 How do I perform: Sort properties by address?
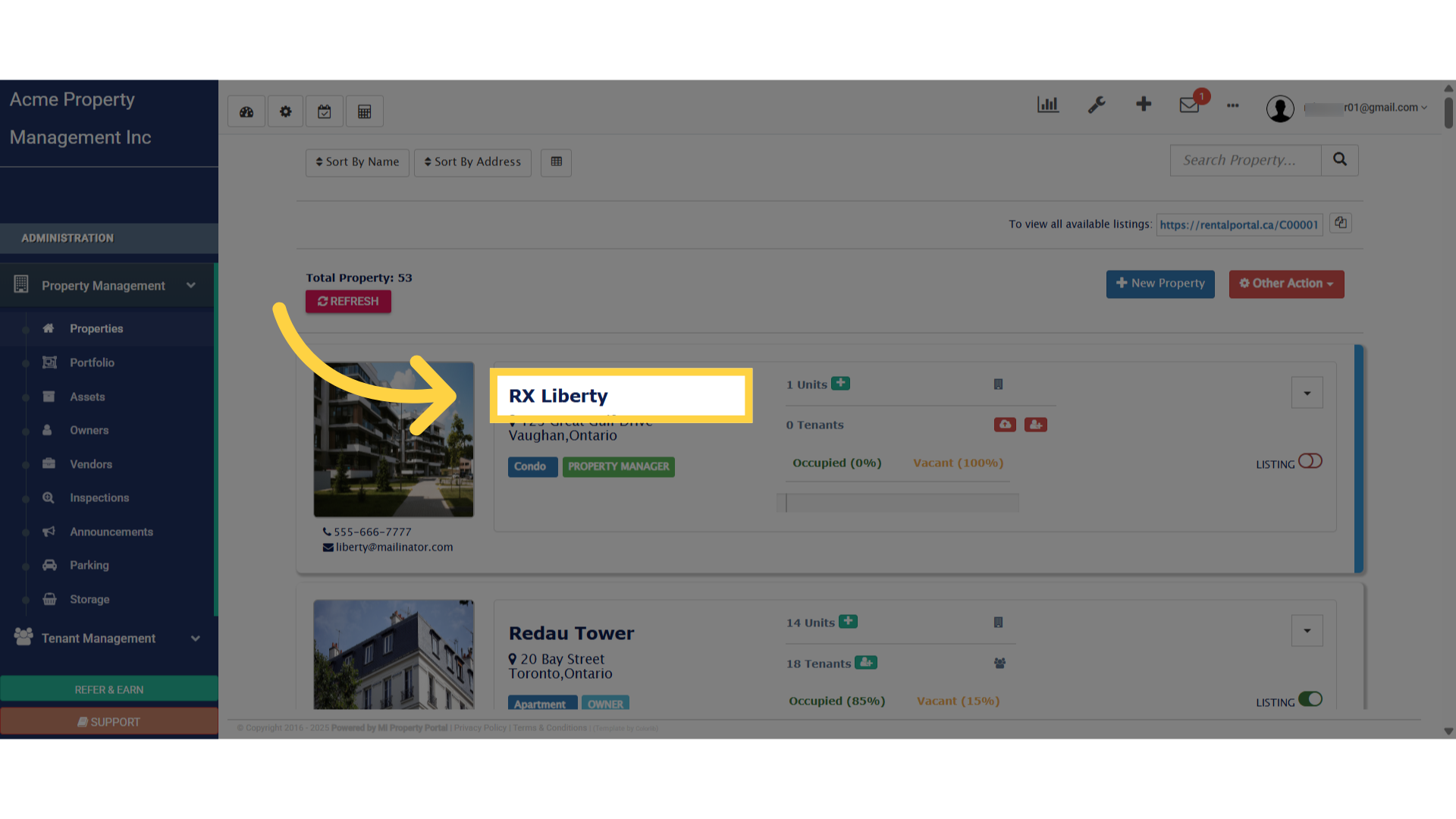[x=472, y=162]
